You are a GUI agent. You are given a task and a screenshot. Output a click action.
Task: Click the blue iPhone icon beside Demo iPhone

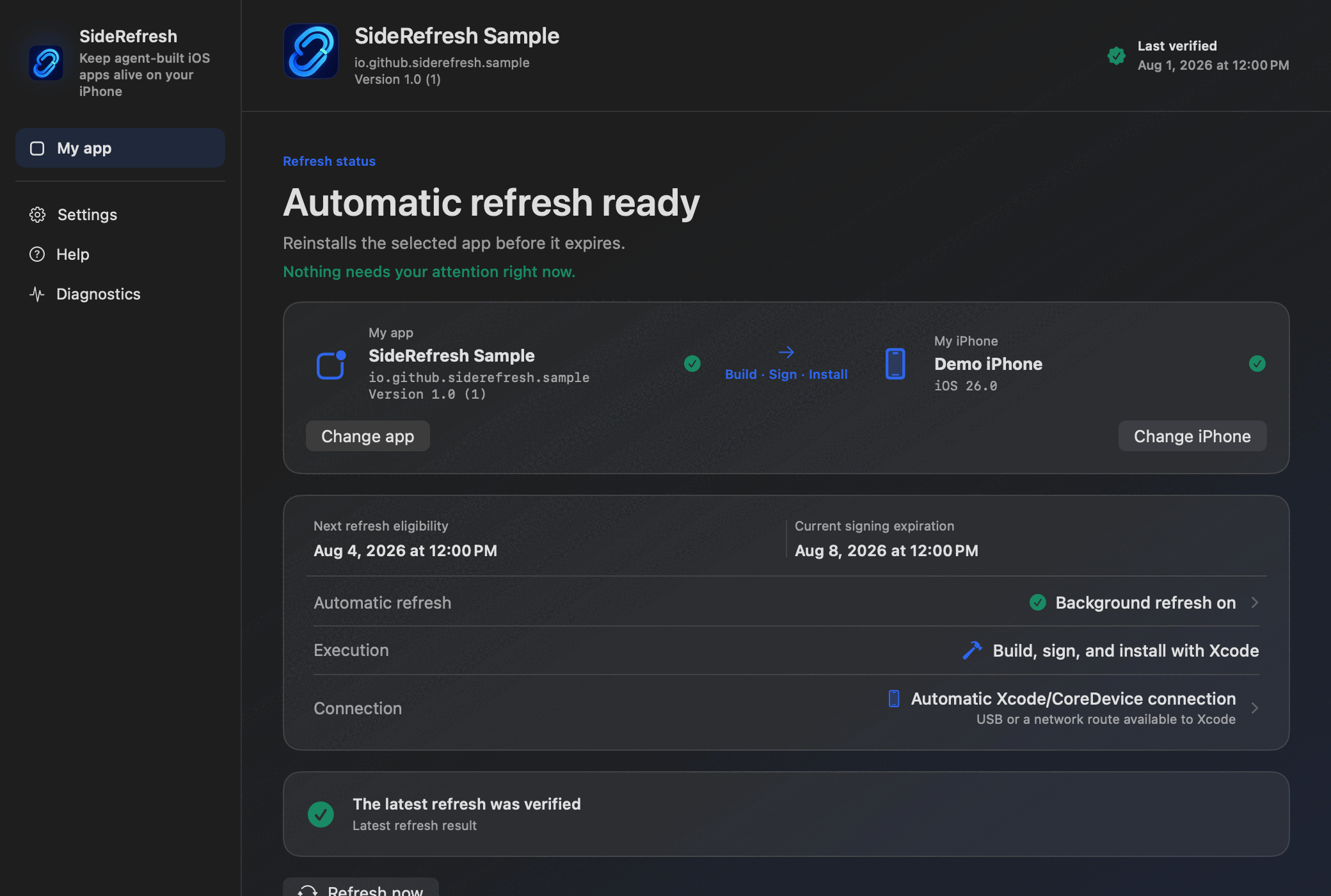[x=895, y=364]
